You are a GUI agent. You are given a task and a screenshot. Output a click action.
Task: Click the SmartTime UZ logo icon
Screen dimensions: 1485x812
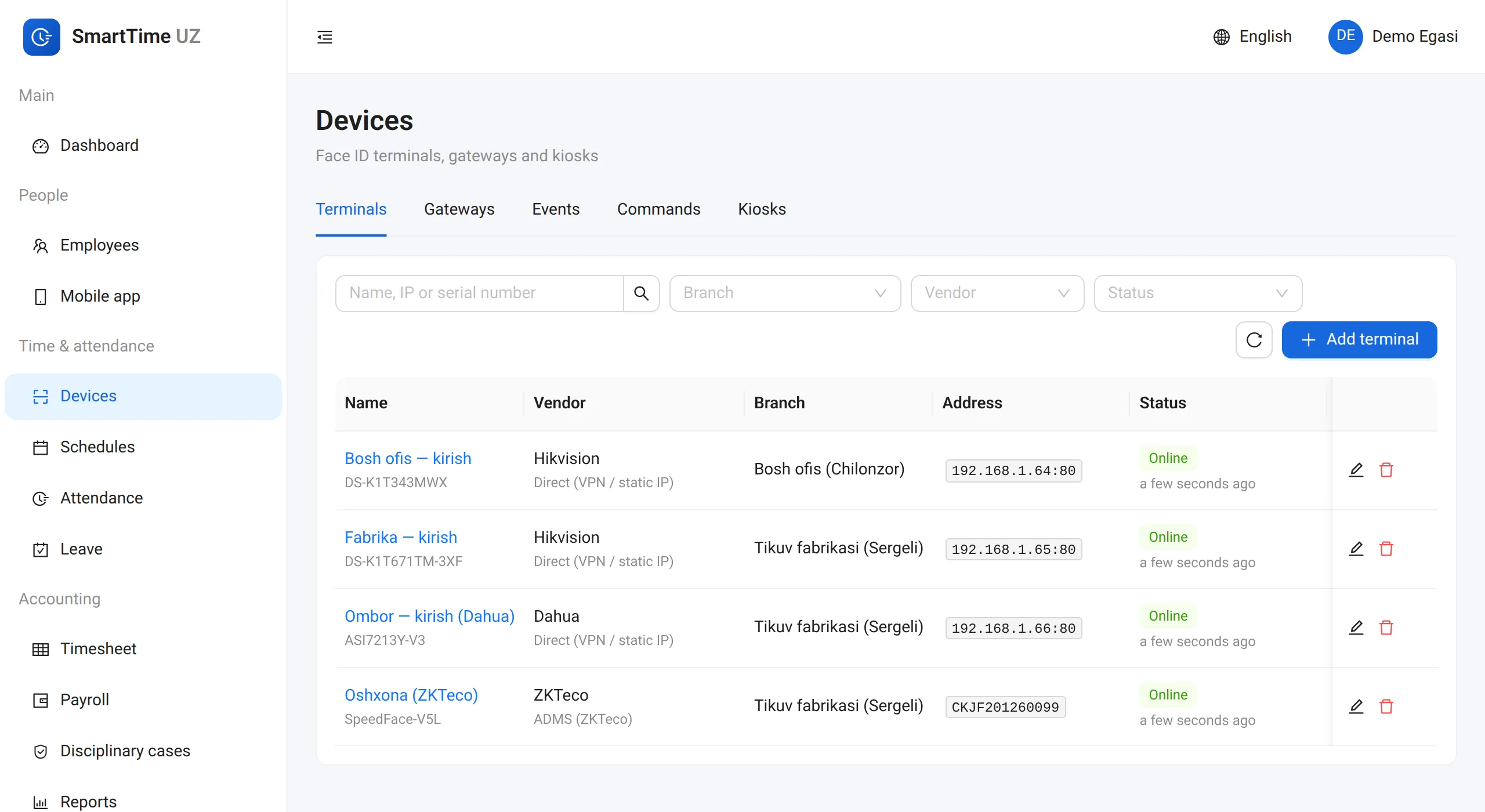click(x=42, y=37)
